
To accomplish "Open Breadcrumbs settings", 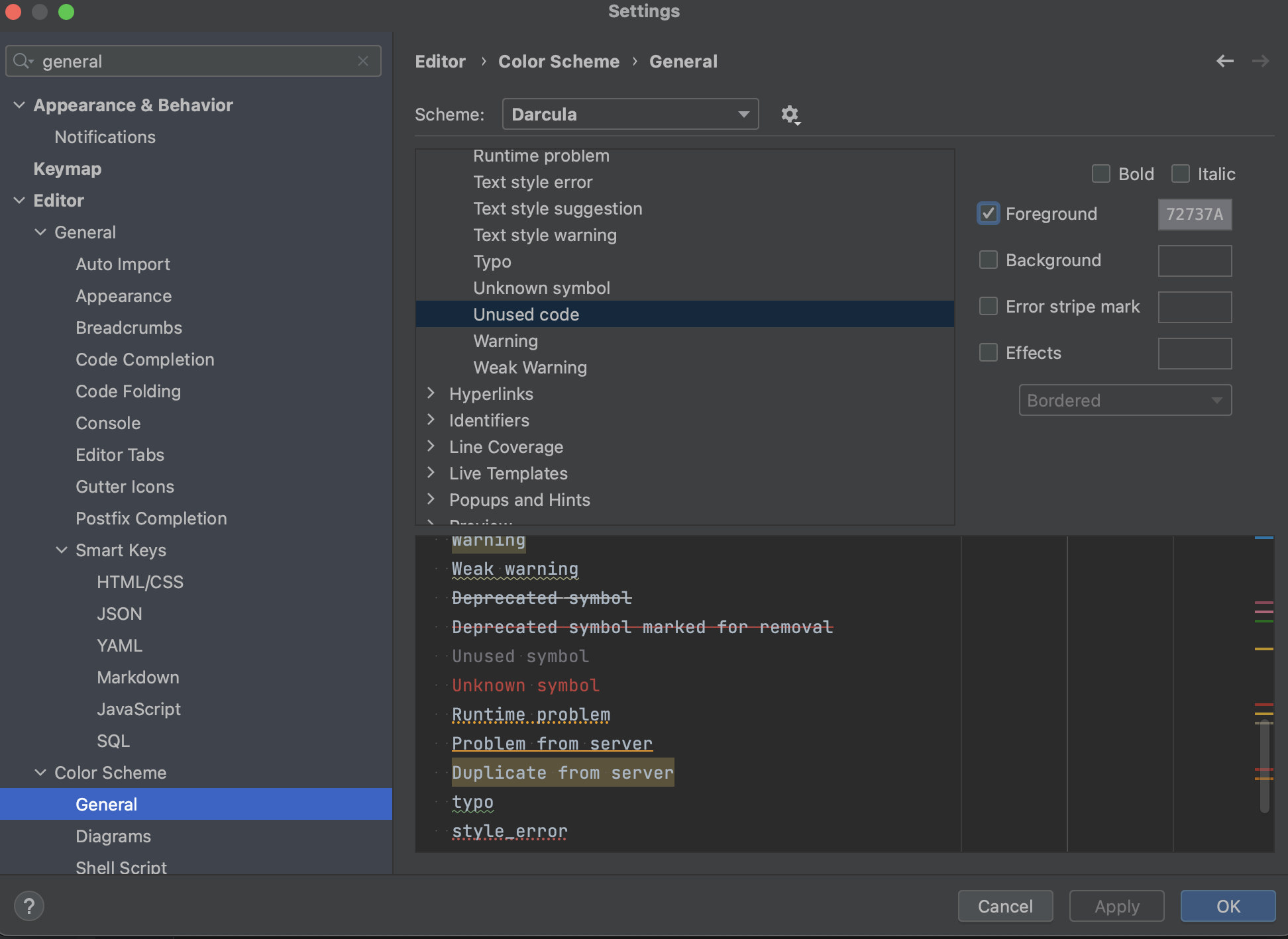I will click(x=129, y=327).
